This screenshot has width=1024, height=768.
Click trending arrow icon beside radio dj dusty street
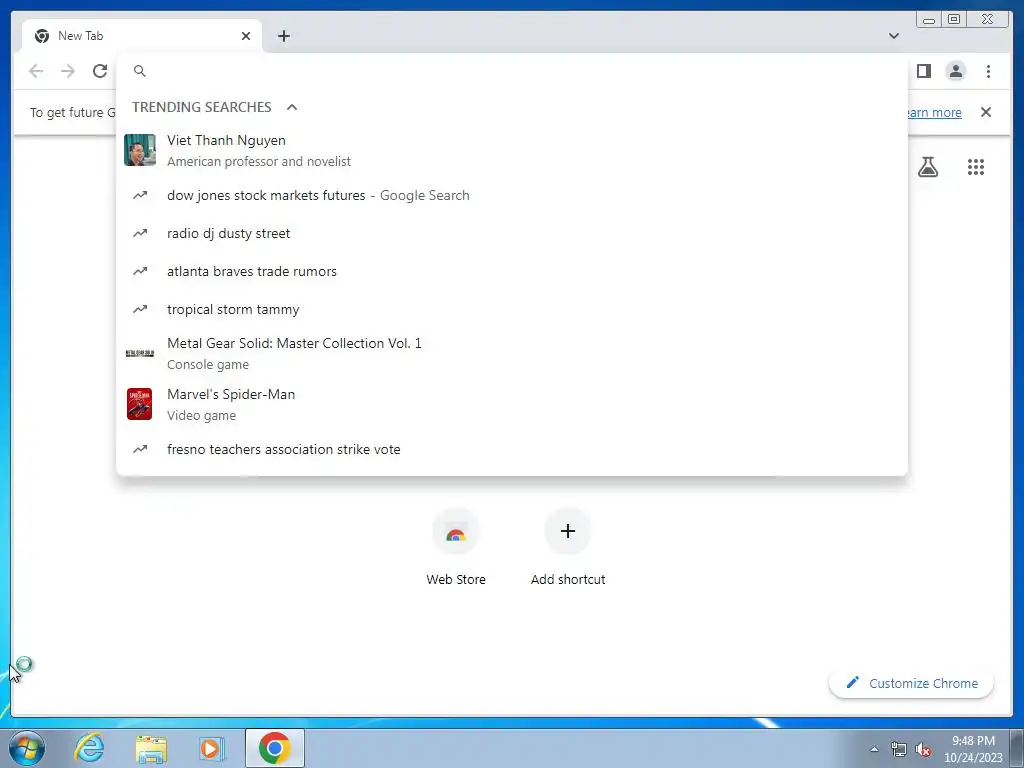tap(140, 233)
